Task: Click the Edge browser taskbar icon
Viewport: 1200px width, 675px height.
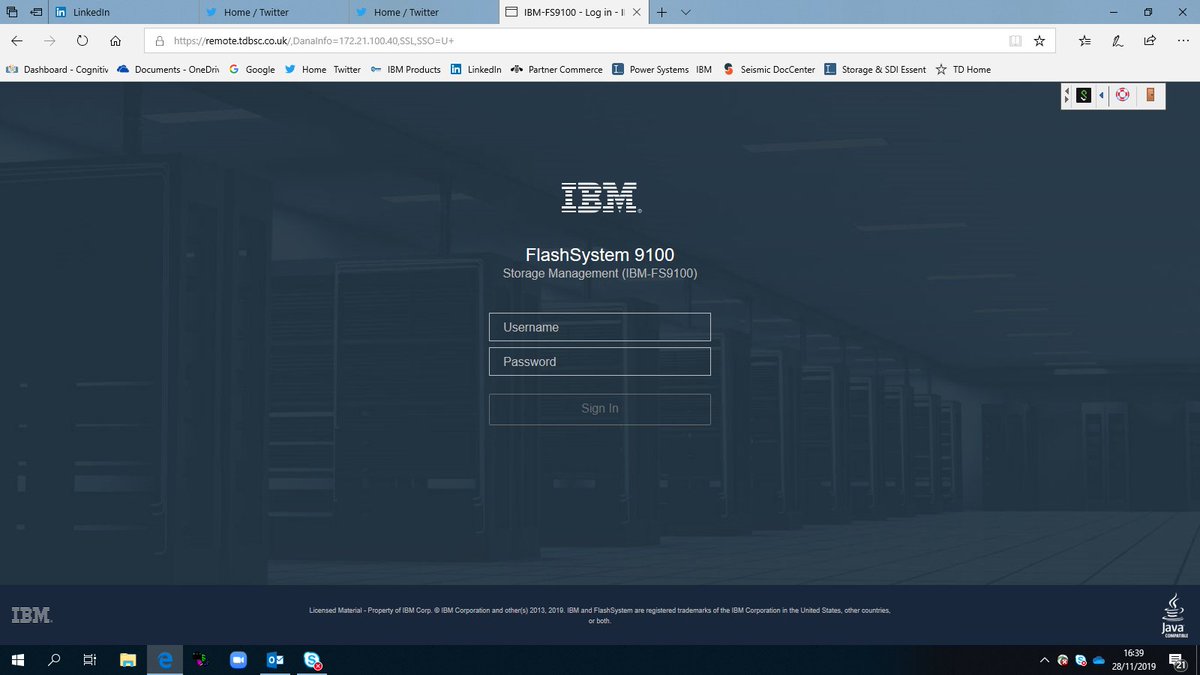Action: (165, 660)
